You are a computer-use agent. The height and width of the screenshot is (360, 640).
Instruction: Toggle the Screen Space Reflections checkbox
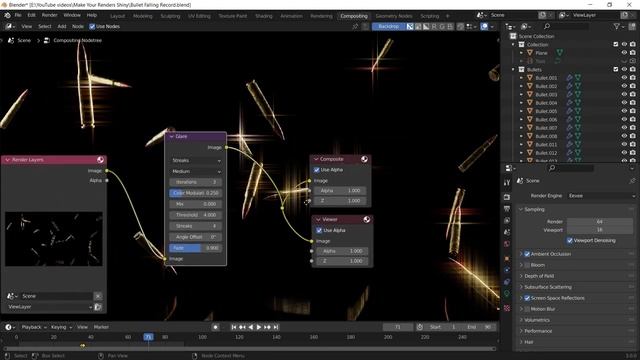(x=527, y=298)
